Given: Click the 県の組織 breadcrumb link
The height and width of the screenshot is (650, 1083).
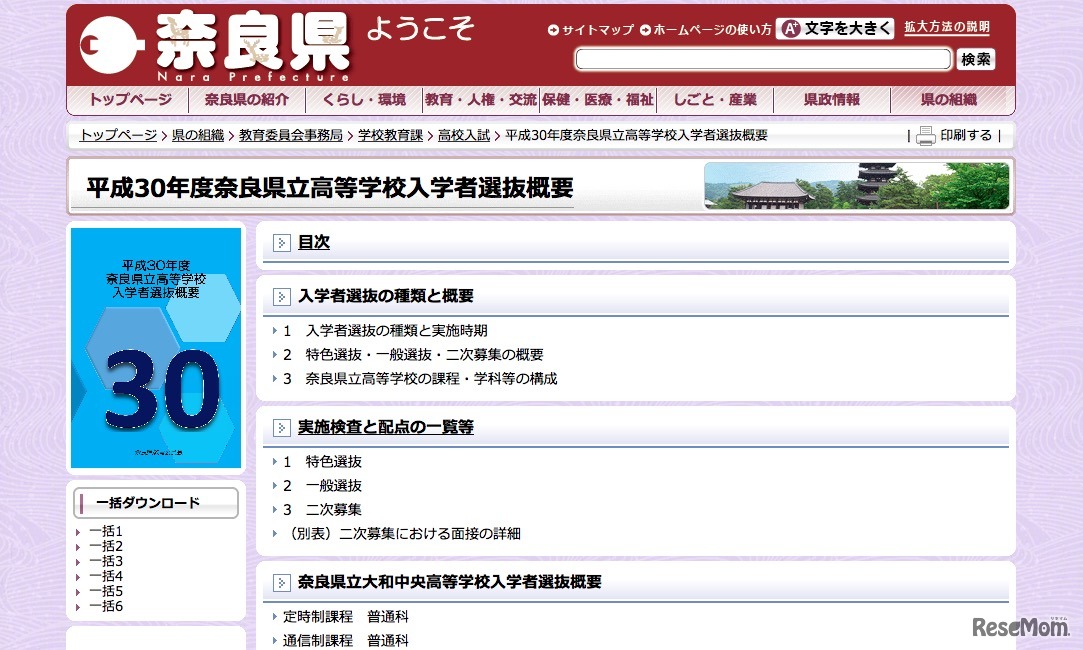Looking at the screenshot, I should coord(198,135).
